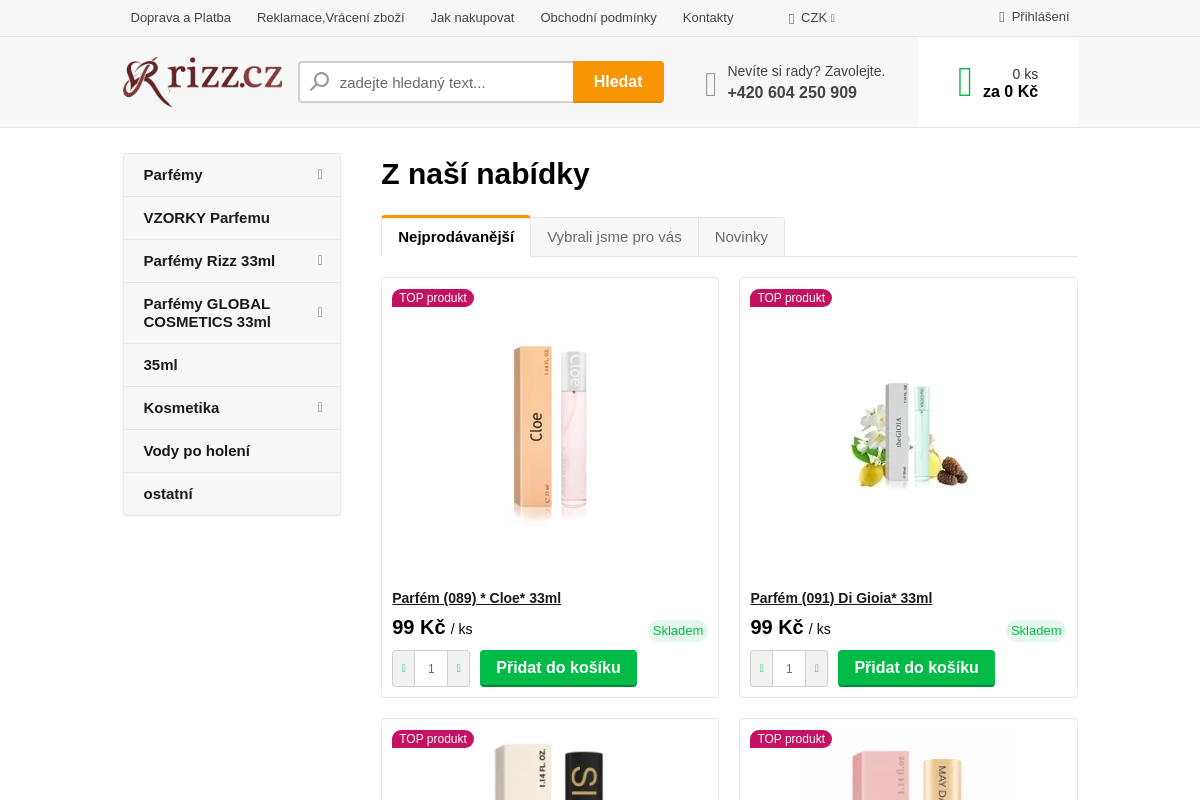Expand the Parfémy category arrow
1200x800 pixels.
[320, 175]
